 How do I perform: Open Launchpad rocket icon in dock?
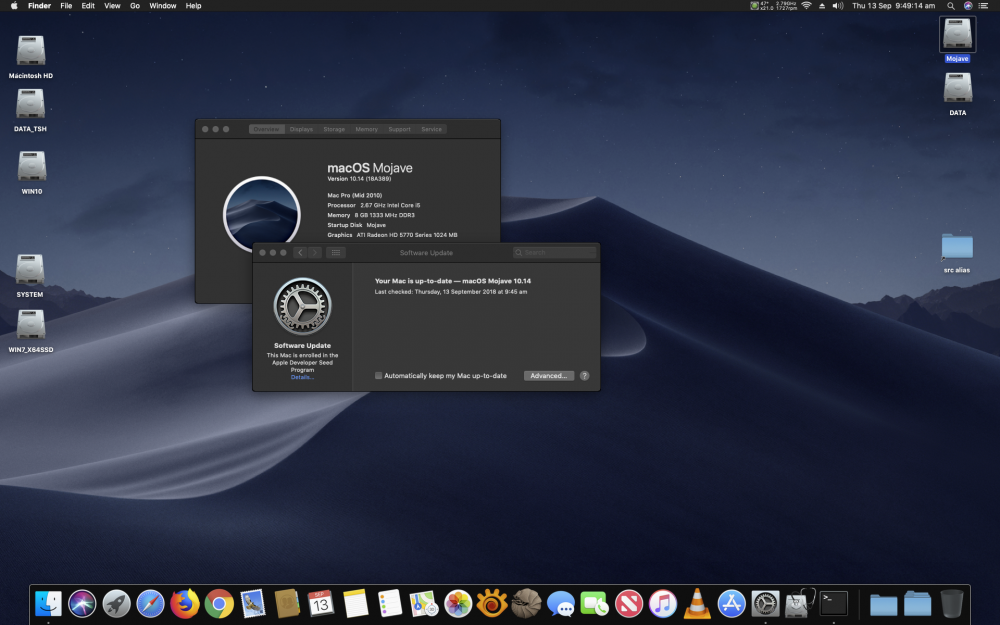(116, 603)
